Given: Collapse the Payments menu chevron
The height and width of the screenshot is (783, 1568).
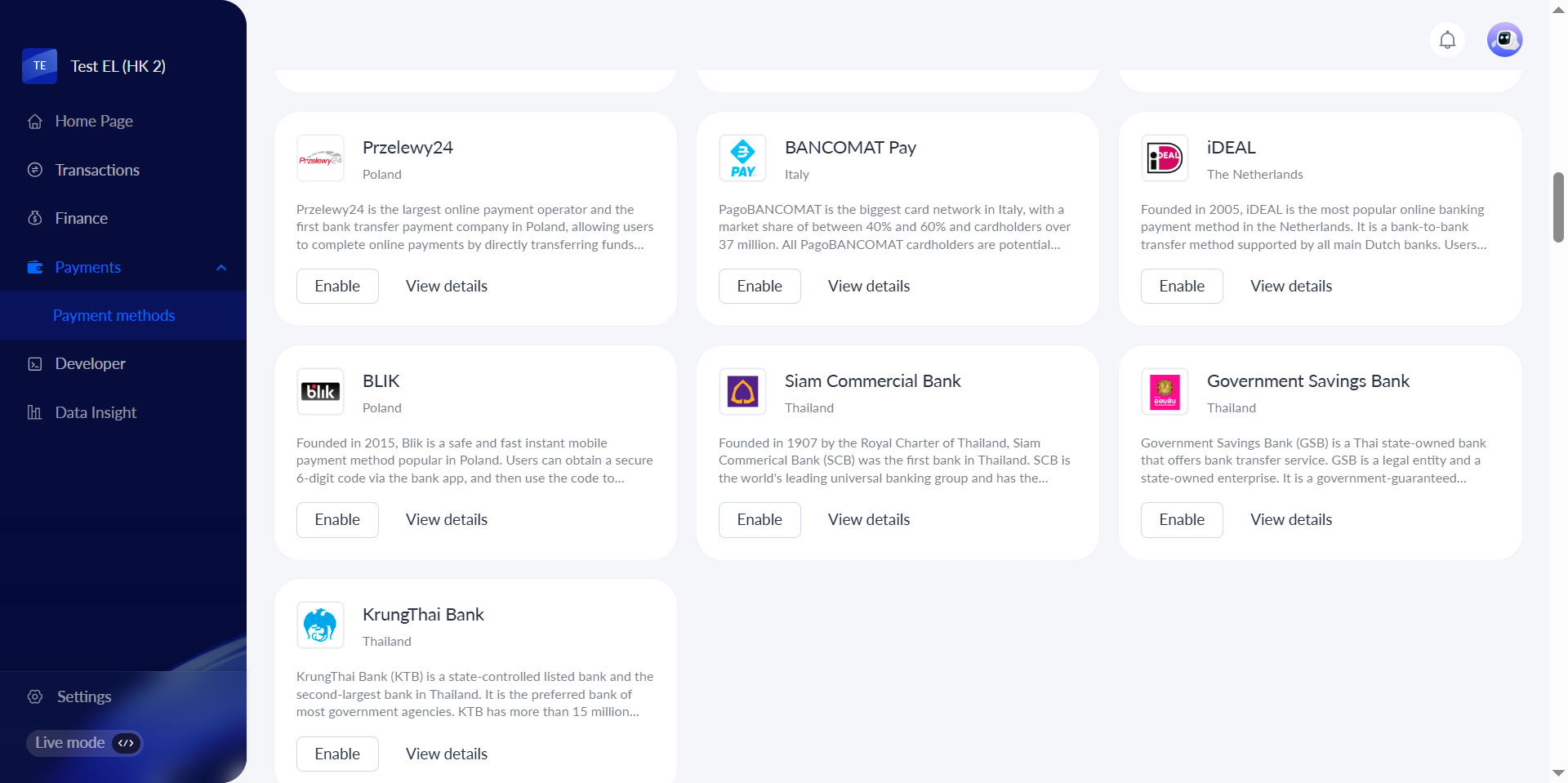Looking at the screenshot, I should (x=221, y=268).
